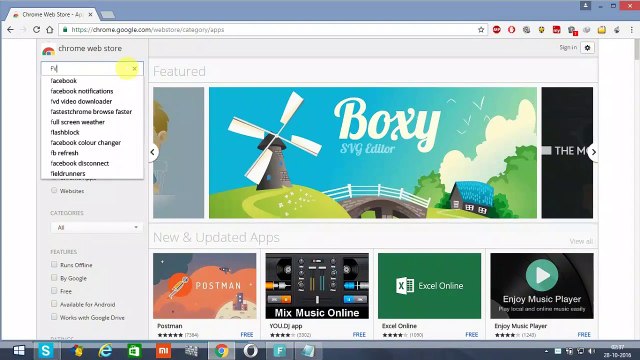
Task: Show the next featured banner
Action: click(593, 152)
